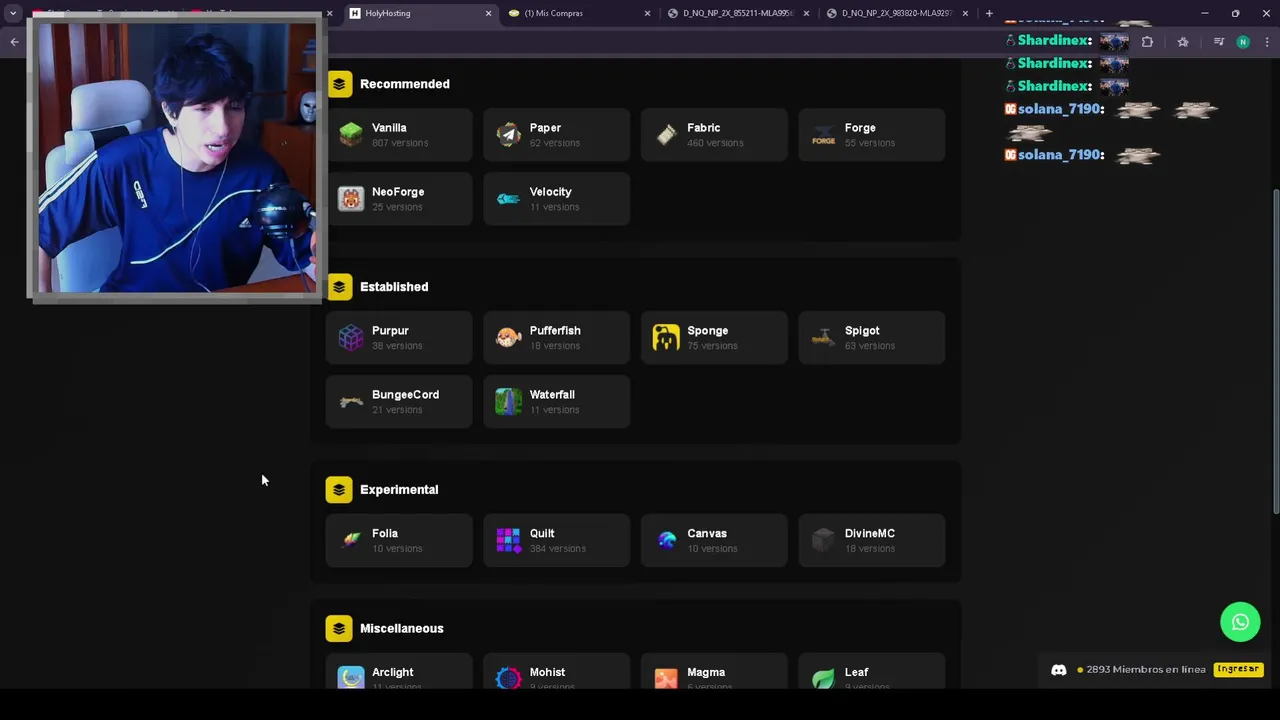This screenshot has width=1280, height=720.
Task: Click the Fabric icon
Action: tap(666, 135)
